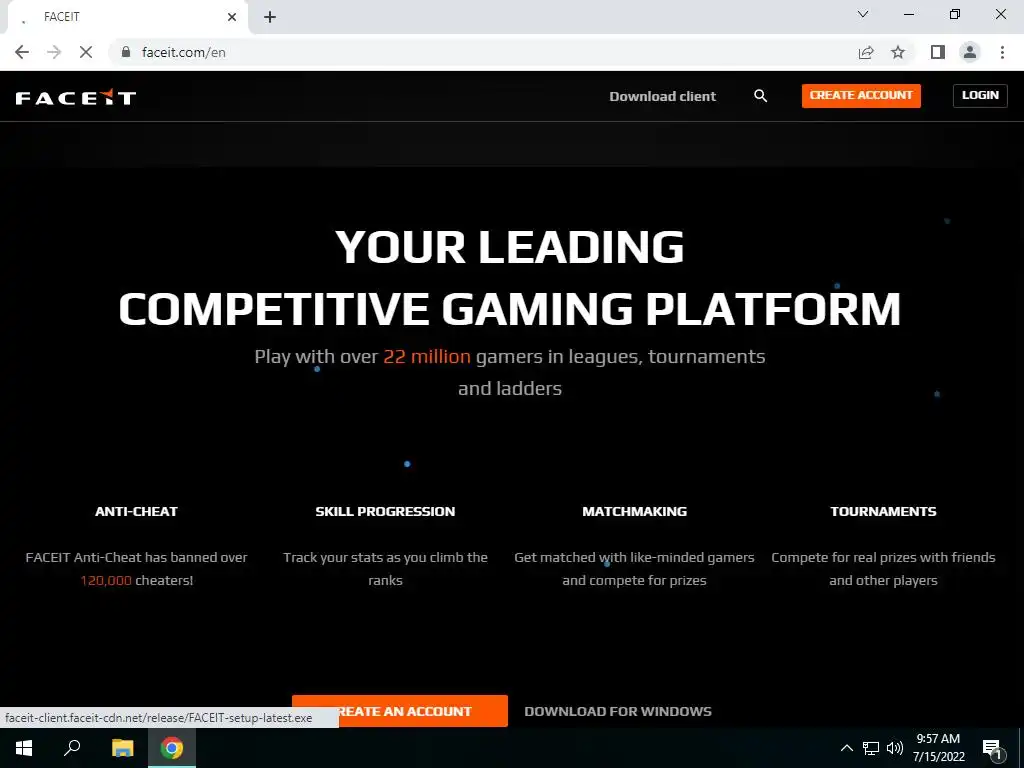This screenshot has height=768, width=1024.
Task: Open Windows notification center icon
Action: click(993, 749)
